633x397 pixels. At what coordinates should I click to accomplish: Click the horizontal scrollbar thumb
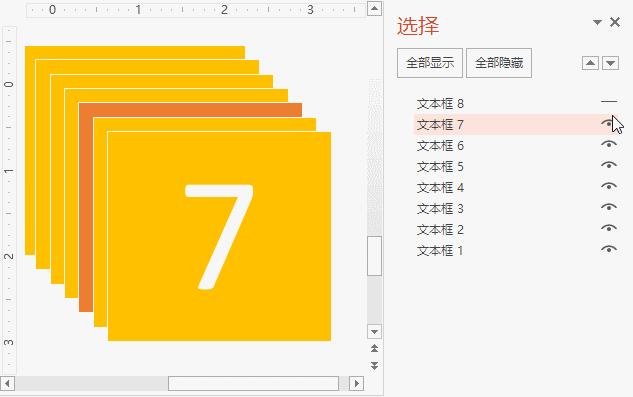tap(253, 383)
